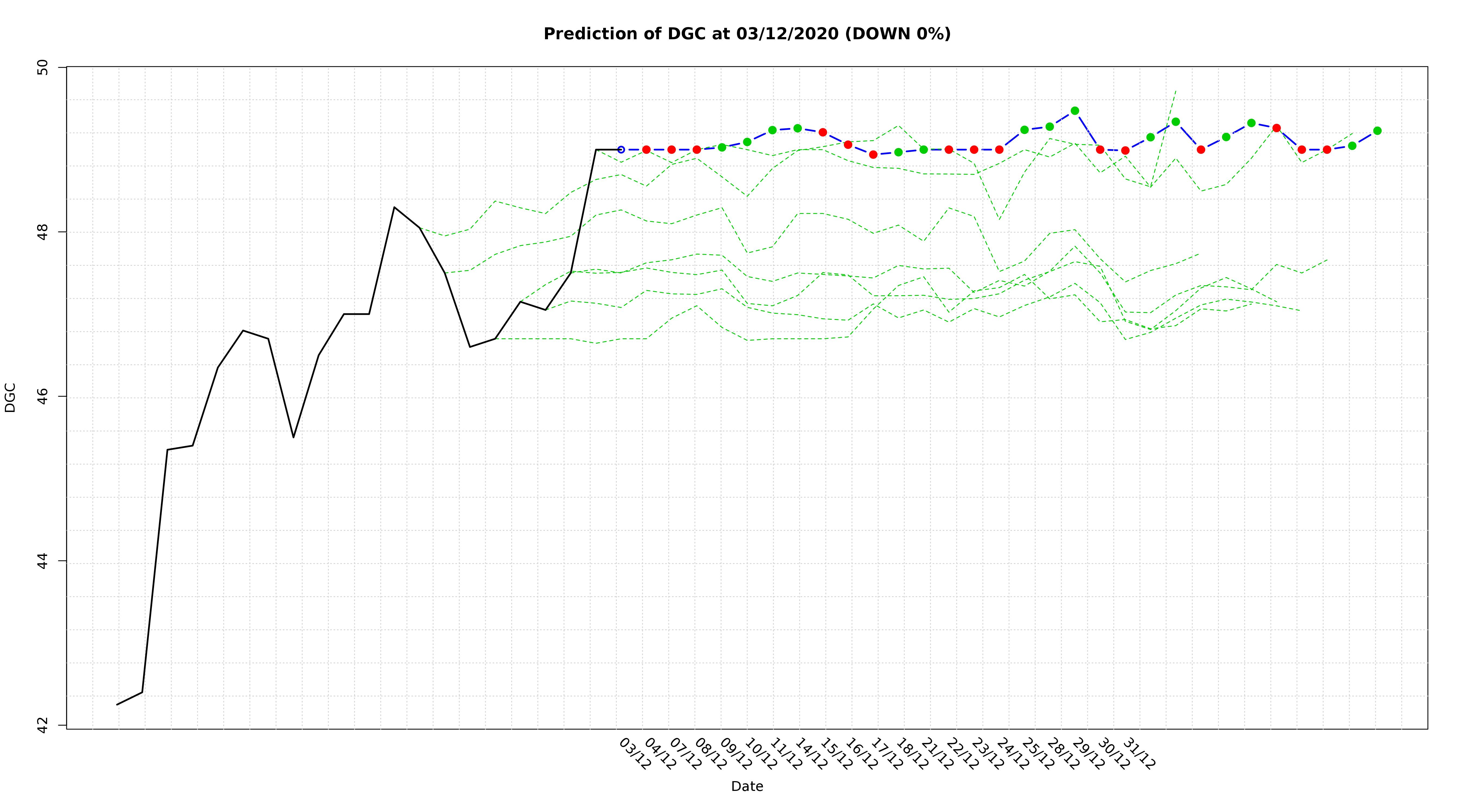This screenshot has height=812, width=1462.
Task: Click the '48' y-axis tick label
Action: pos(43,232)
